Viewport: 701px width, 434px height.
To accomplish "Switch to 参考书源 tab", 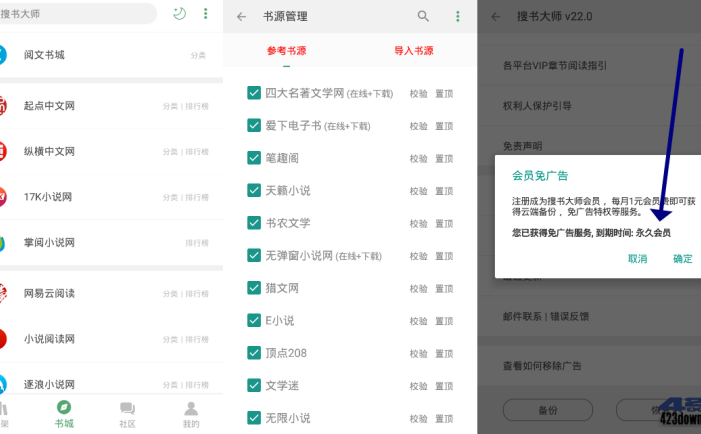I will [x=287, y=51].
